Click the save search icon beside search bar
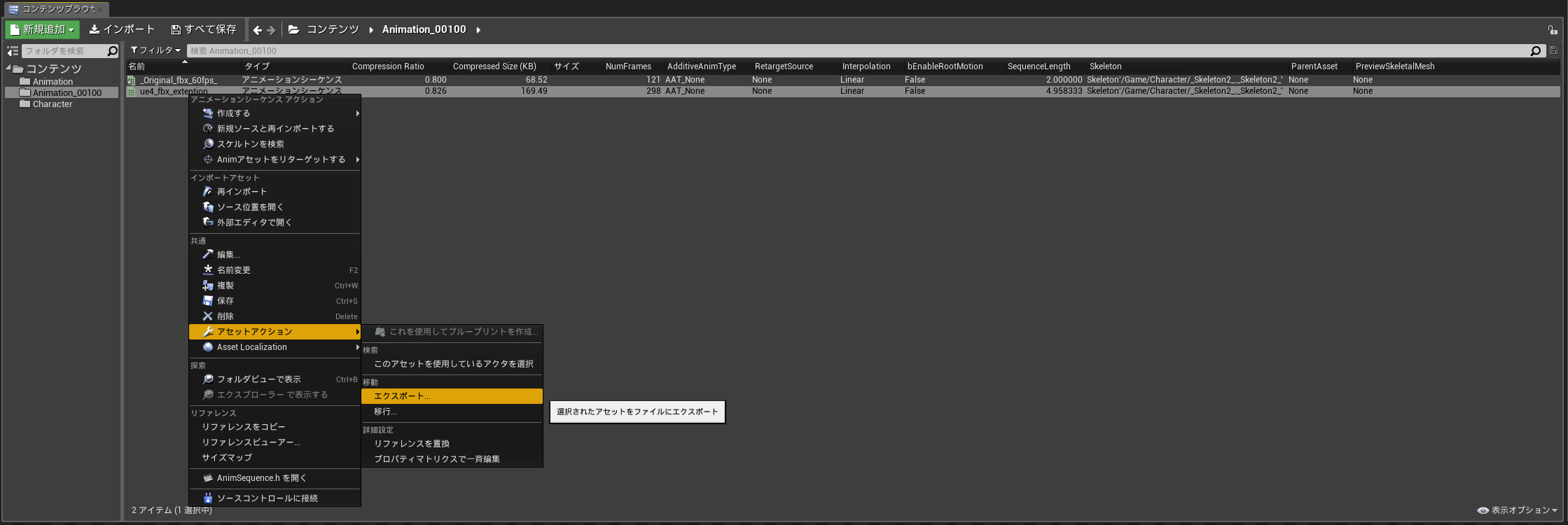This screenshot has width=1568, height=525. pyautogui.click(x=1553, y=50)
